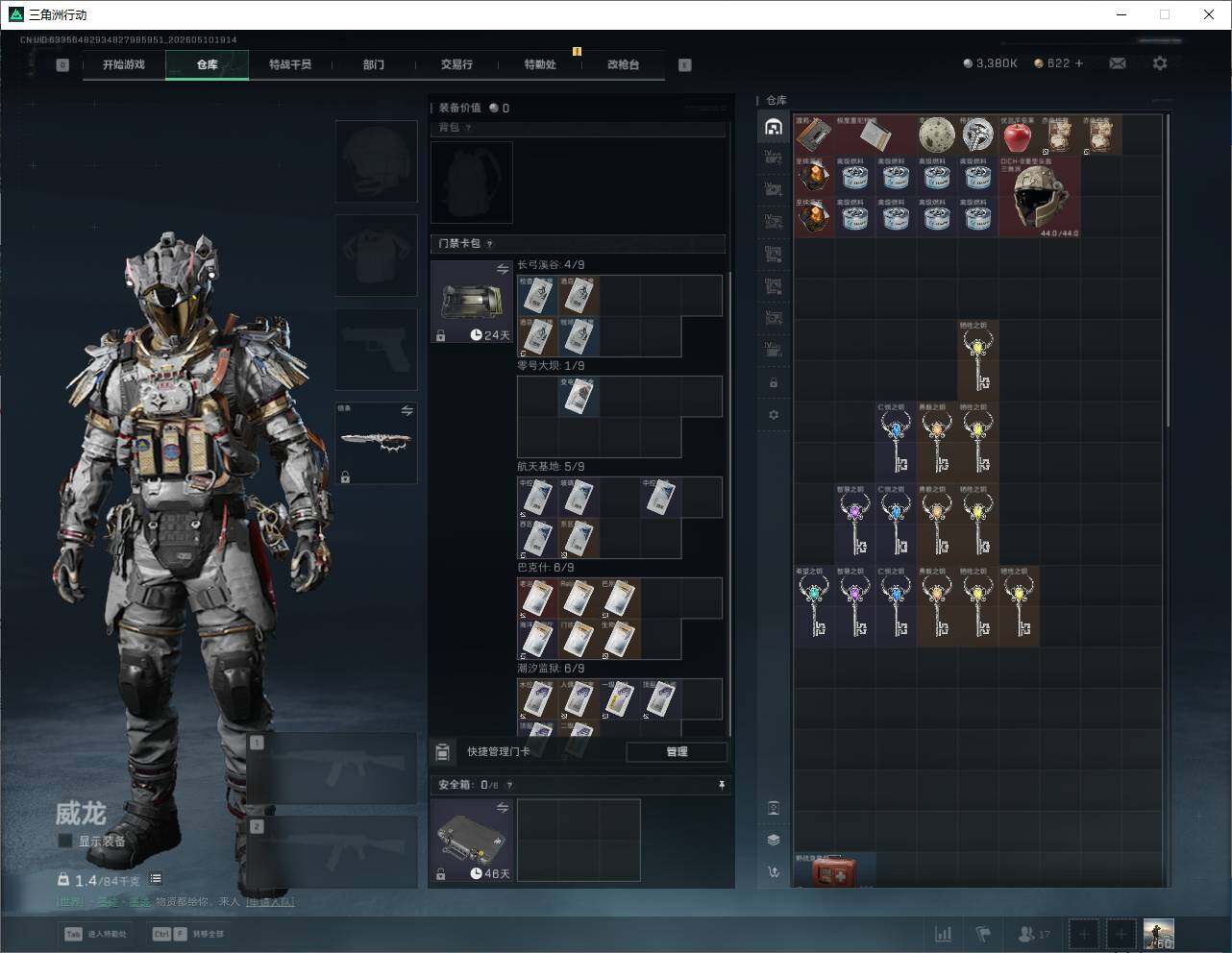Screen dimensions: 1232x953
Task: Select the teal-gem 希望之钥 key
Action: 814,606
